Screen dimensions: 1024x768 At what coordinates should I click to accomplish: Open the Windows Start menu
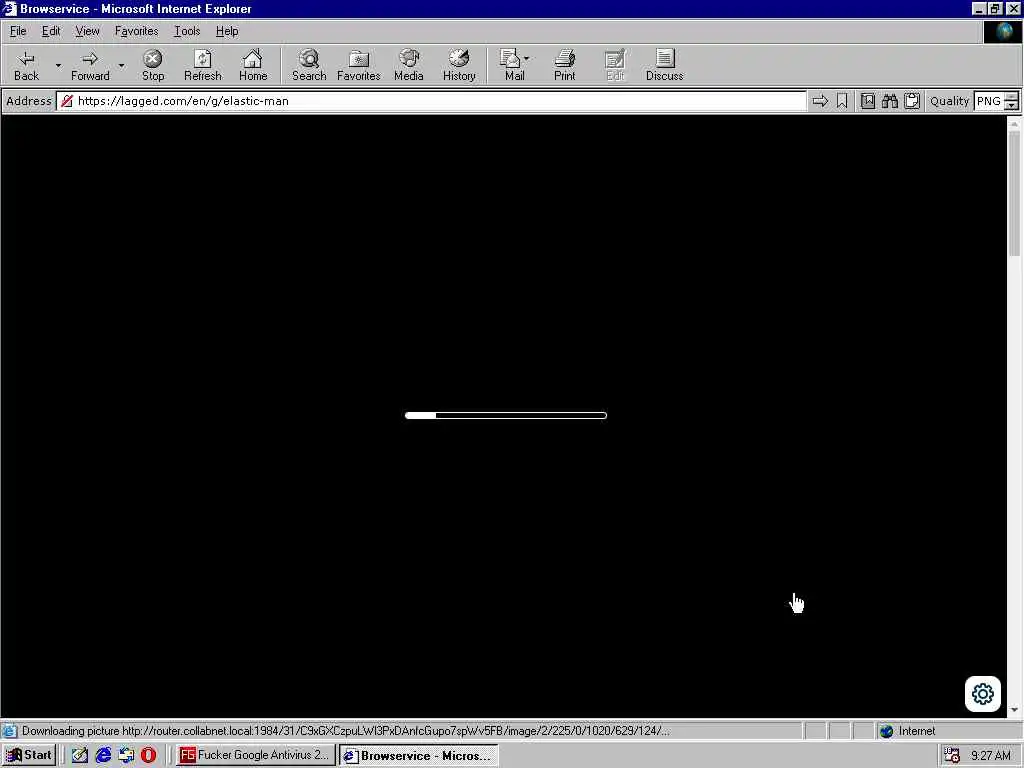pos(29,756)
